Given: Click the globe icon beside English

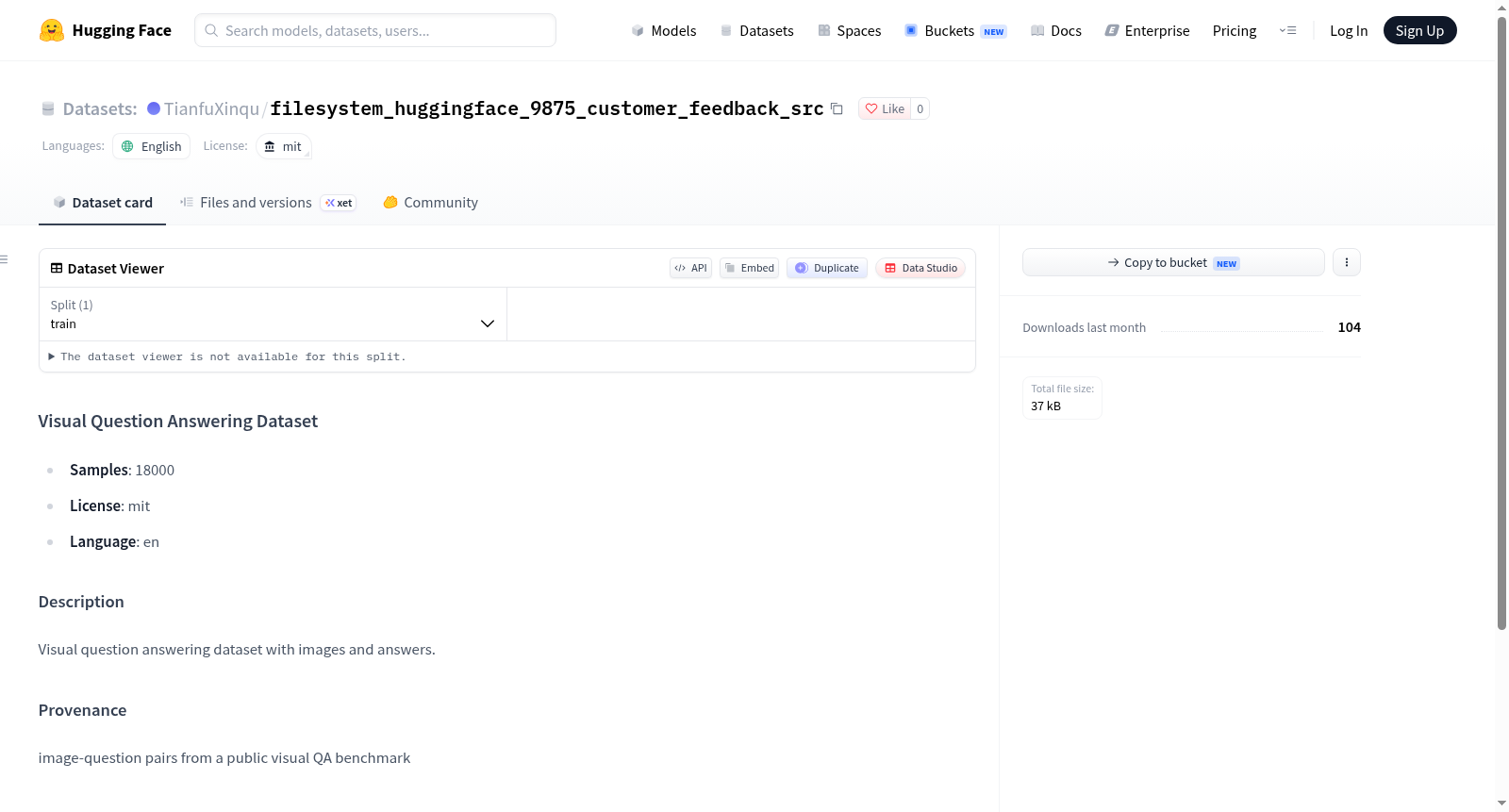Looking at the screenshot, I should point(127,146).
